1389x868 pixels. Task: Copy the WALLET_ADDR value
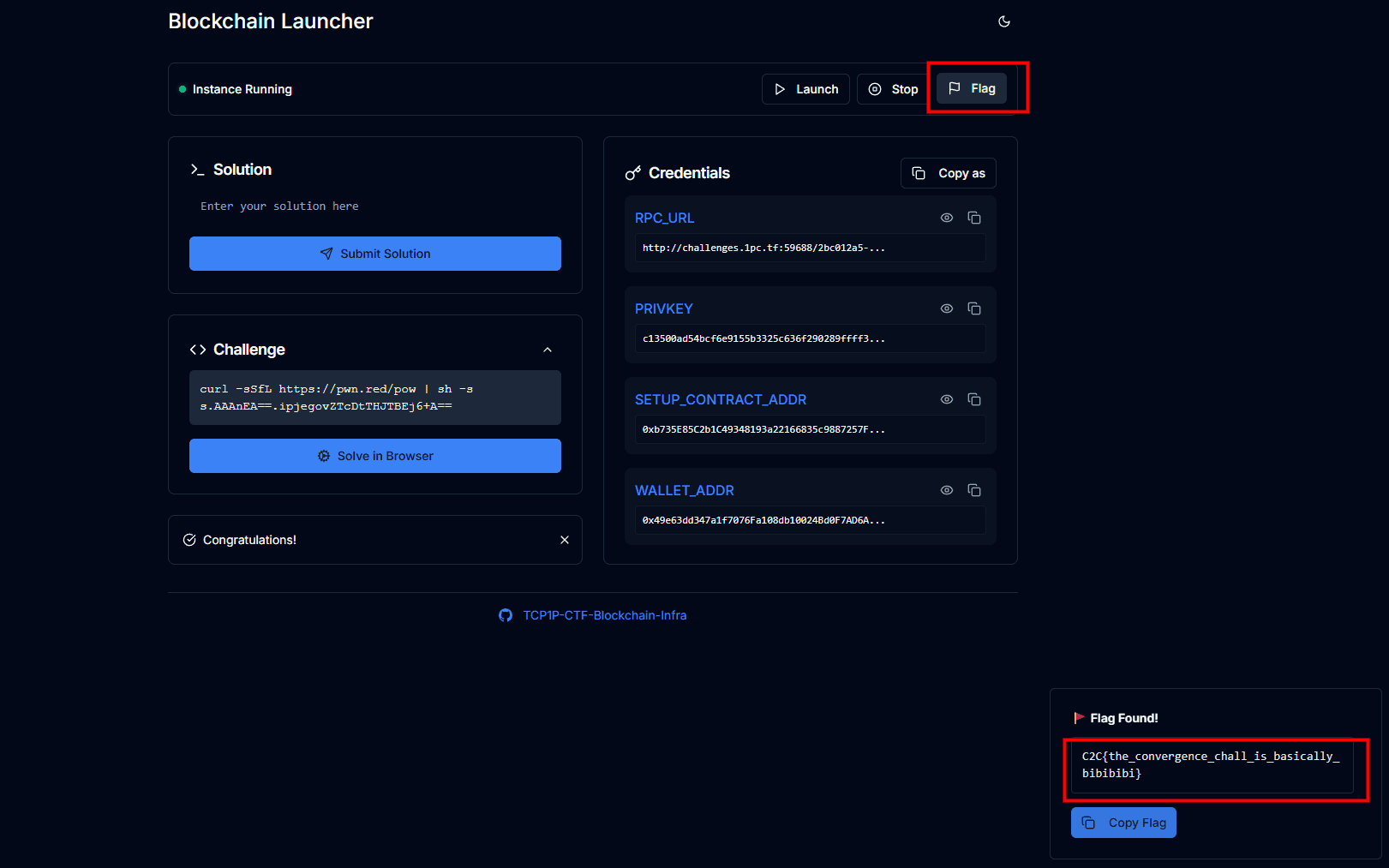[x=974, y=490]
